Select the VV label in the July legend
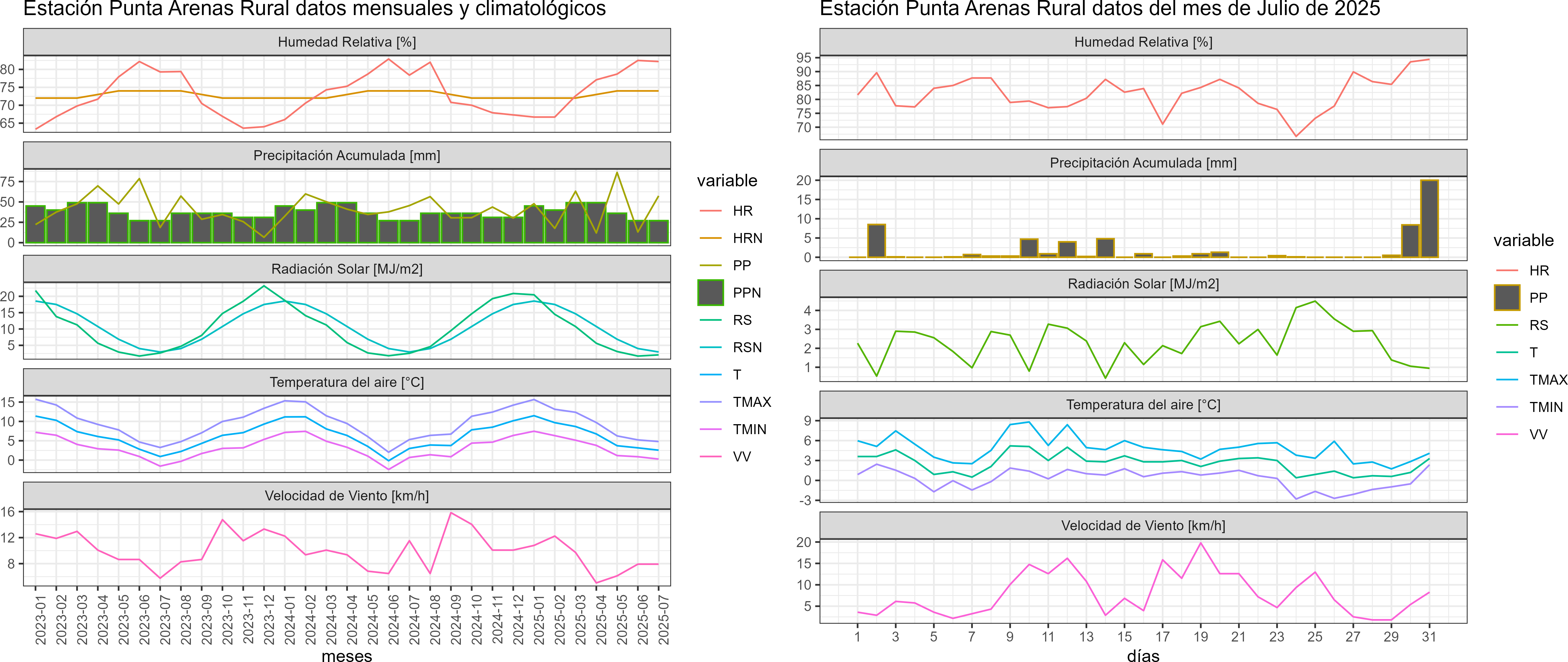The image size is (1568, 662). tap(1538, 435)
